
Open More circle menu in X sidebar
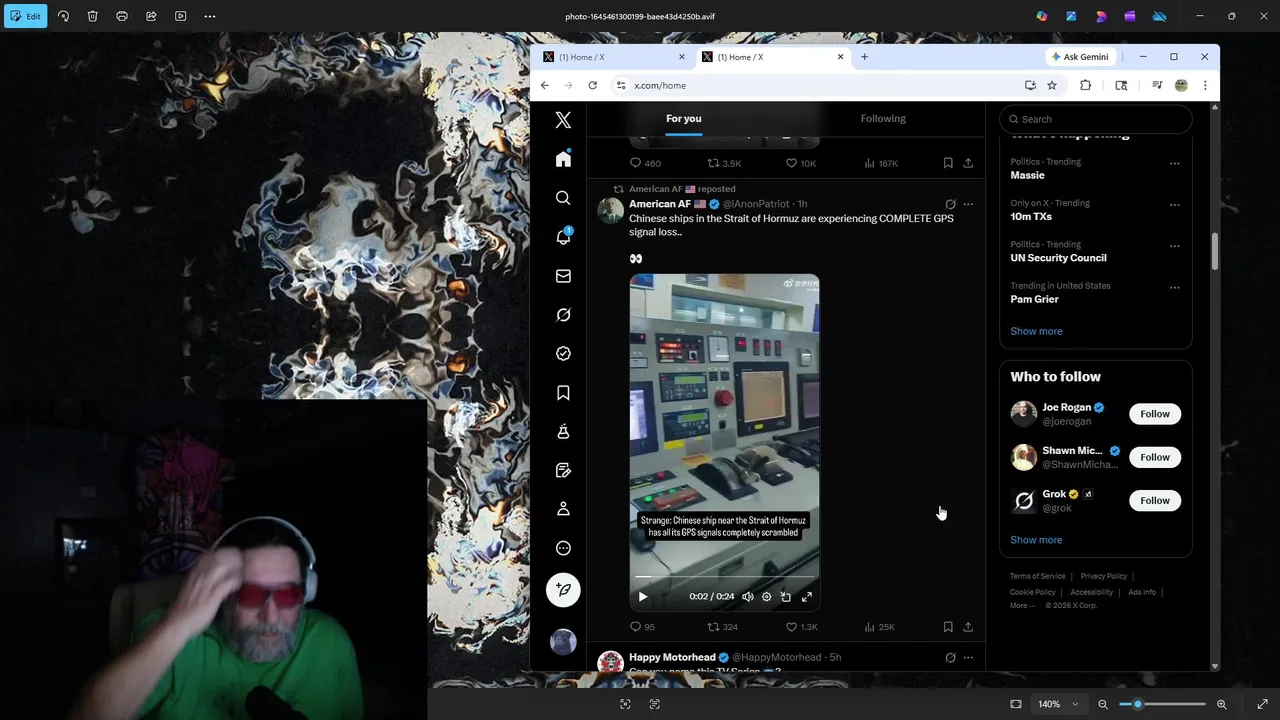tap(563, 548)
